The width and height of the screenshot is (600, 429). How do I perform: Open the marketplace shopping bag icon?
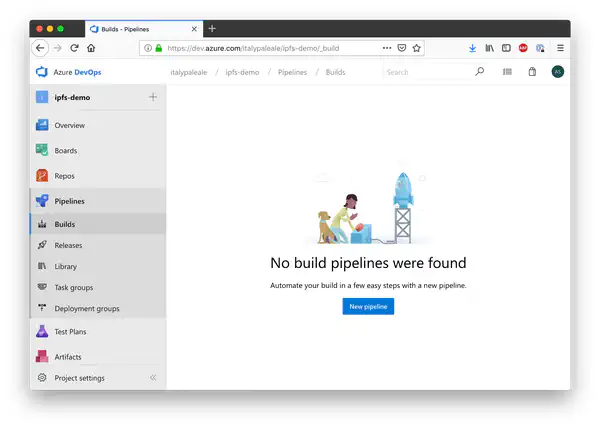click(x=532, y=72)
